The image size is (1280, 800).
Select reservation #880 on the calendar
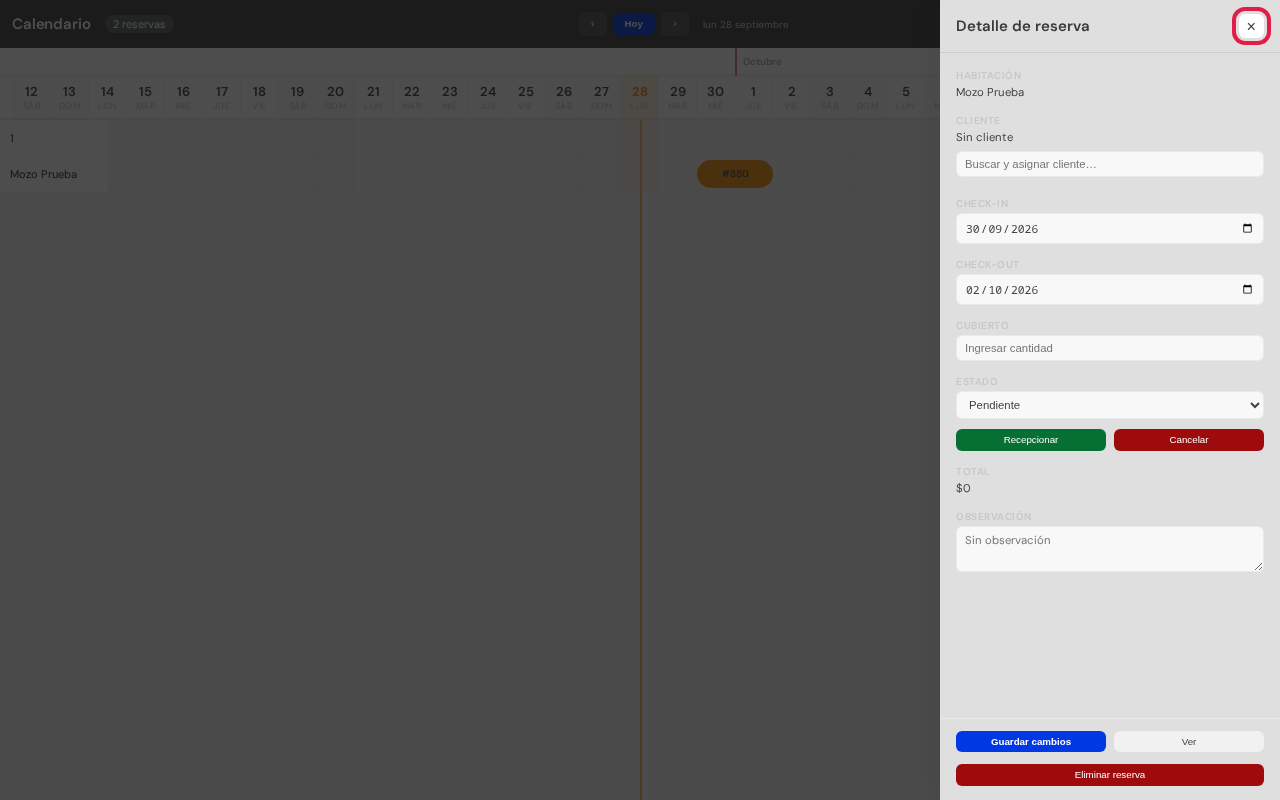tap(735, 174)
